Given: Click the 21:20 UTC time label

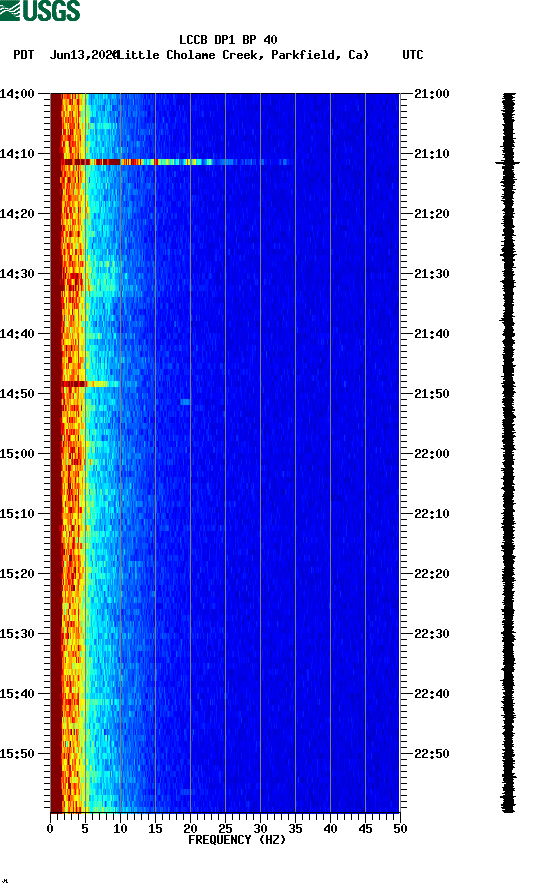Looking at the screenshot, I should pyautogui.click(x=431, y=214).
